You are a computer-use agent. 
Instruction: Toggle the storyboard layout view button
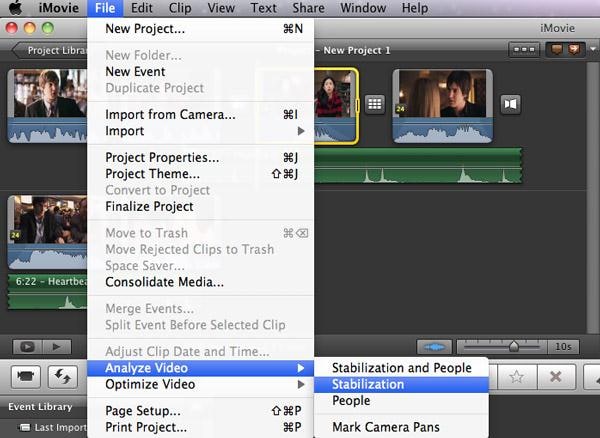pos(524,49)
